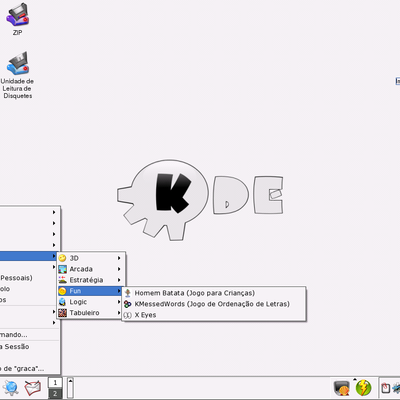Viewport: 400px width, 400px height.
Task: Expand the arrow beside 3D
Action: [119, 258]
